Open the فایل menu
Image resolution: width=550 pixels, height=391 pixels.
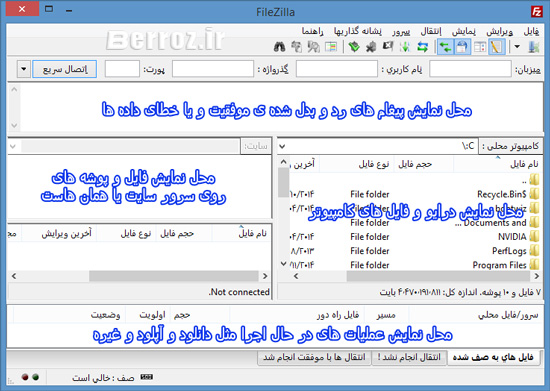point(531,32)
